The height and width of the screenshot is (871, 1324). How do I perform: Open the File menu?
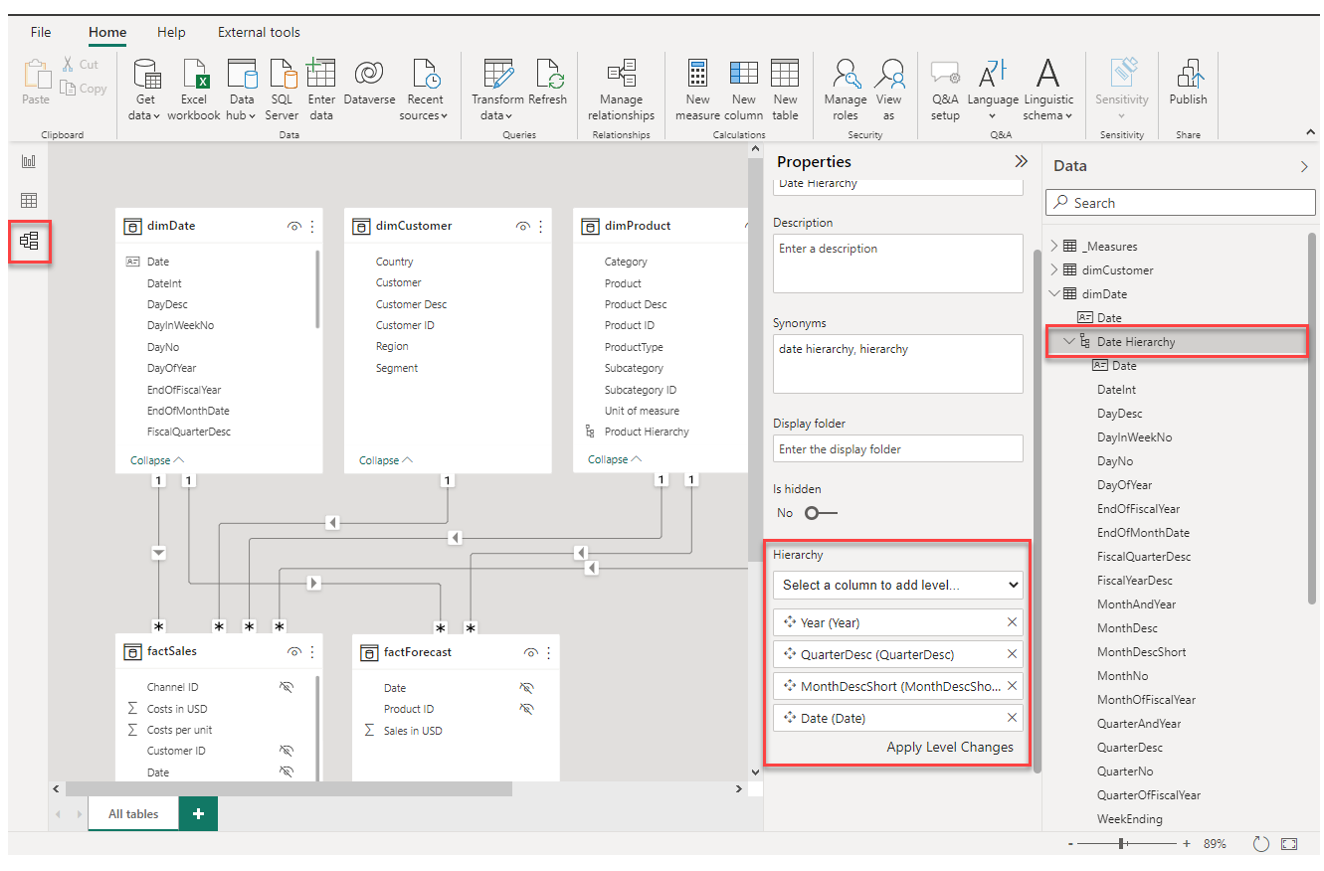[x=41, y=33]
